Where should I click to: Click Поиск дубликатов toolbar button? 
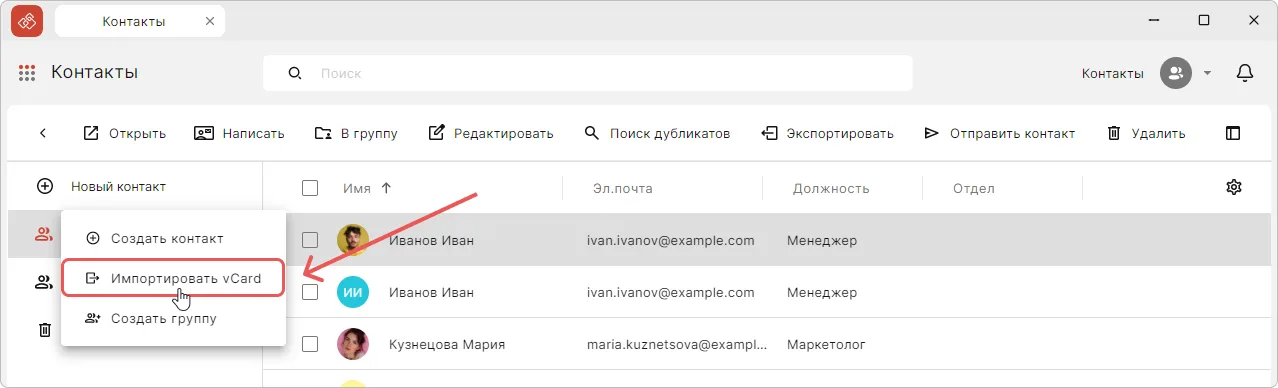pyautogui.click(x=656, y=133)
